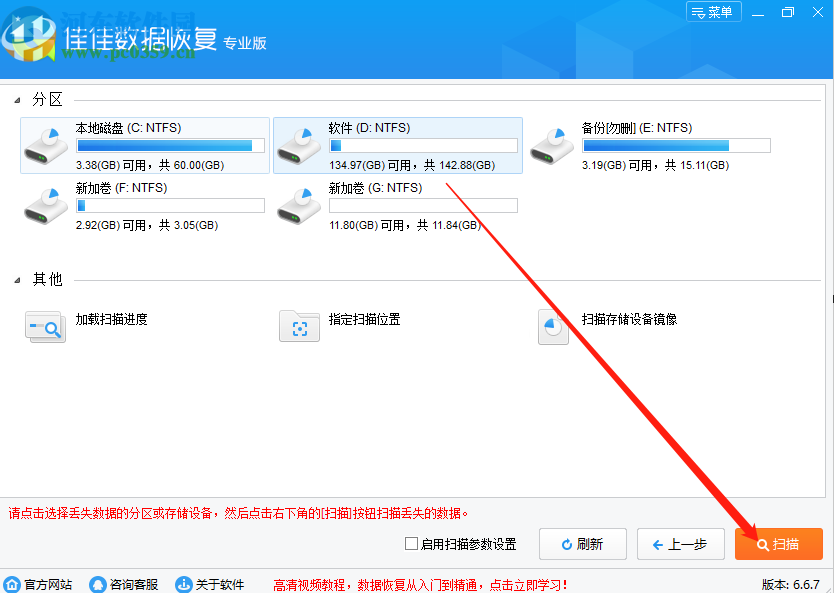Open the 菜单 menu at top right
Image resolution: width=834 pixels, height=593 pixels.
713,12
